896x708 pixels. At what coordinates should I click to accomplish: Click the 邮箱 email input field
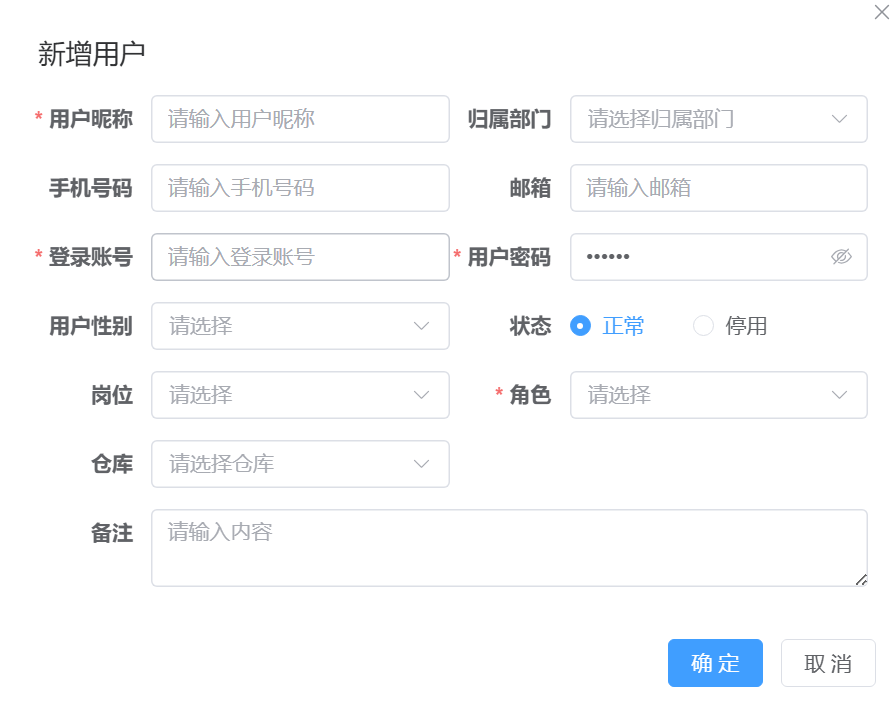718,188
